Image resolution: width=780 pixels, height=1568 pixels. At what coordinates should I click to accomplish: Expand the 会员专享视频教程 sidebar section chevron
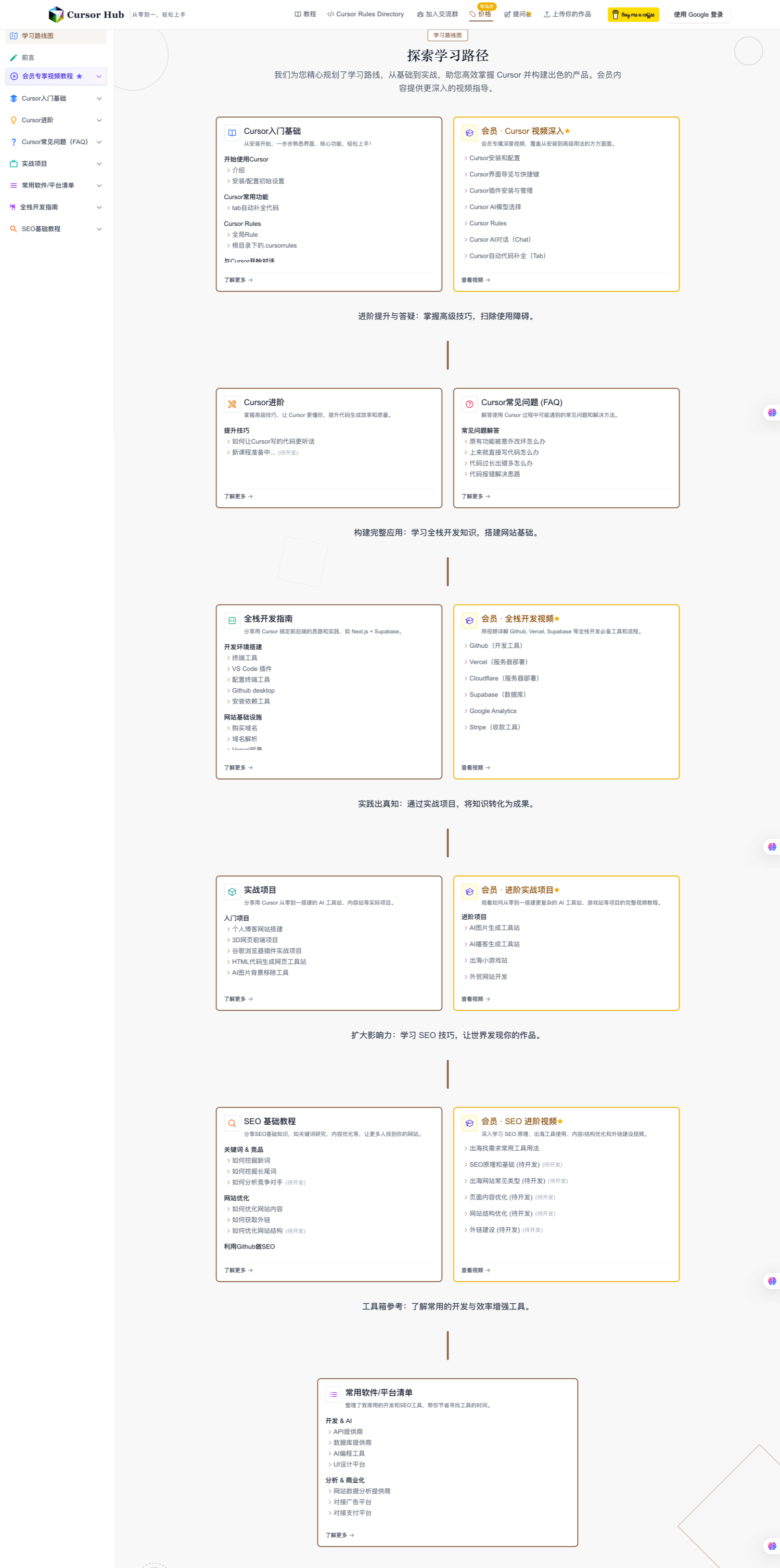99,76
